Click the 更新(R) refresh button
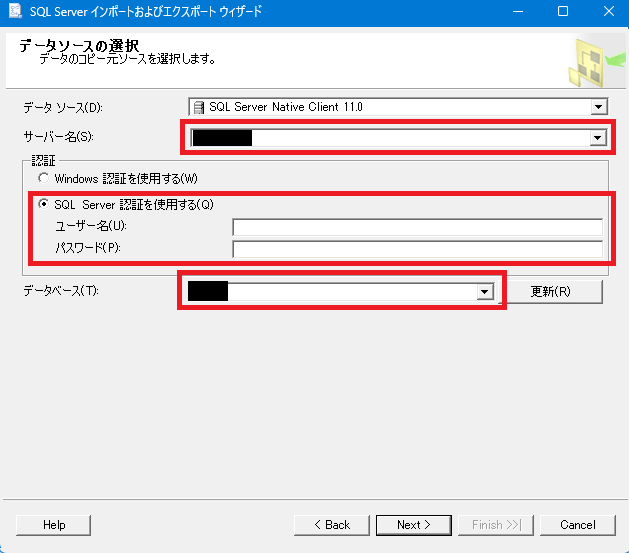 click(x=550, y=292)
